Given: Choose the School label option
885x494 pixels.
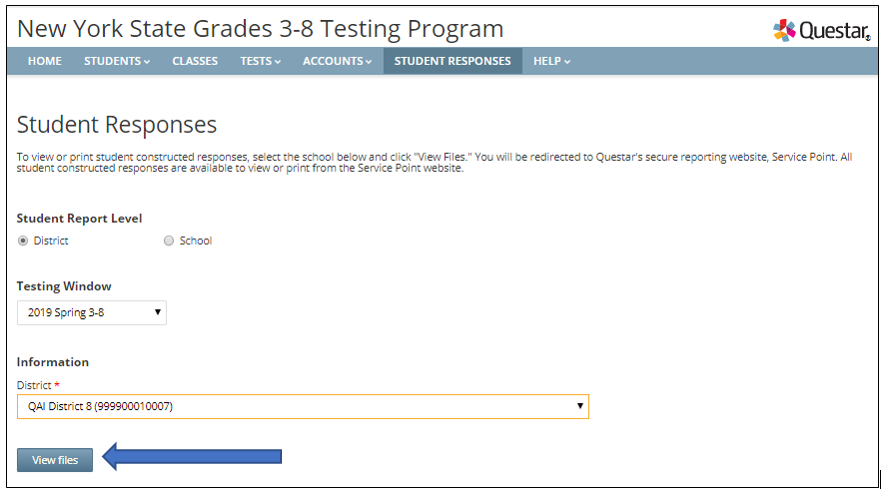Looking at the screenshot, I should coord(195,241).
